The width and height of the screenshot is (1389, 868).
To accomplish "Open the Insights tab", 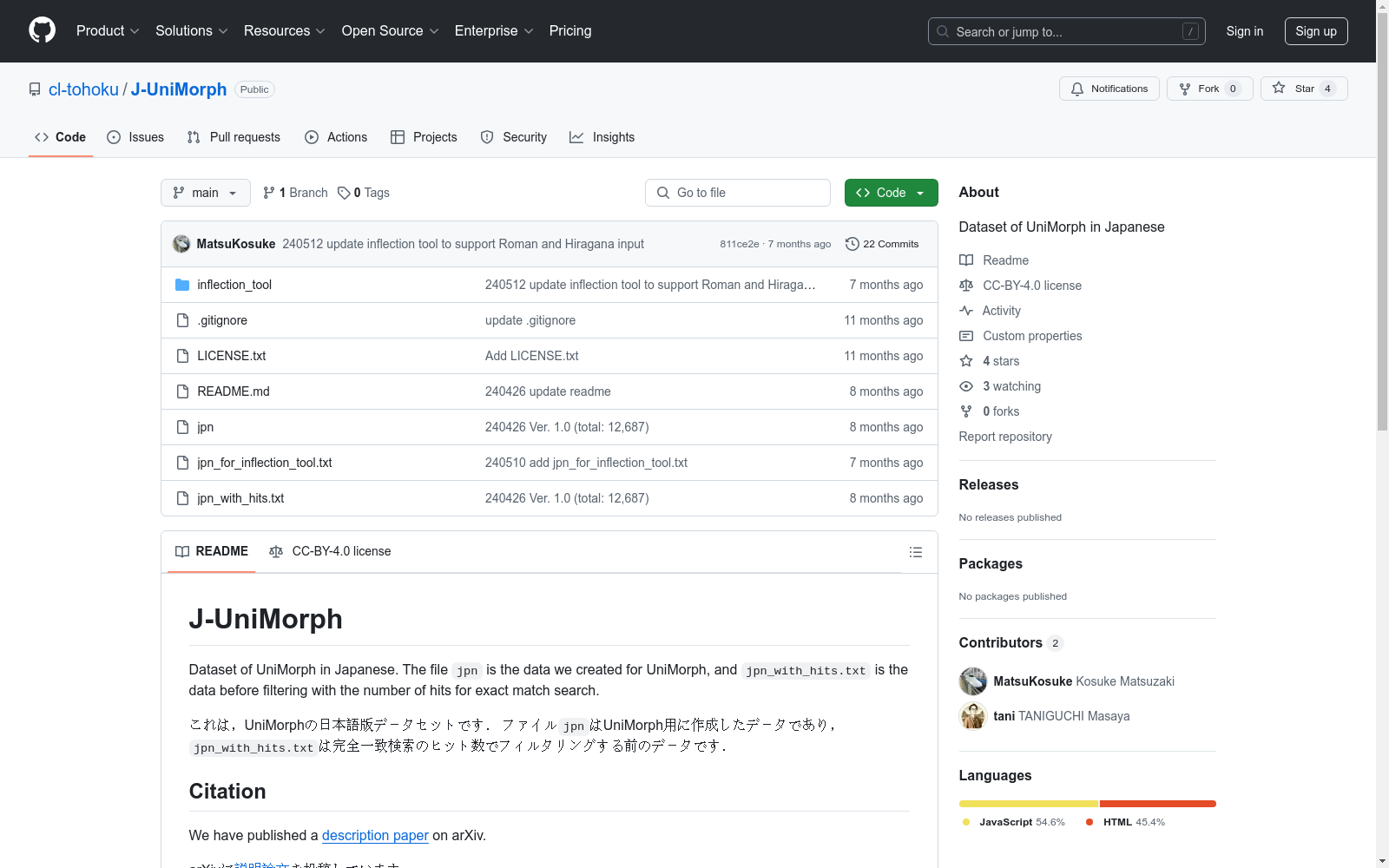I will tap(602, 137).
